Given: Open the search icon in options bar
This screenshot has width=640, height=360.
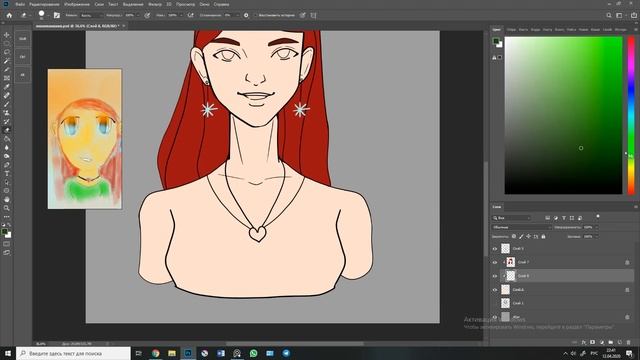Looking at the screenshot, I should coord(609,16).
